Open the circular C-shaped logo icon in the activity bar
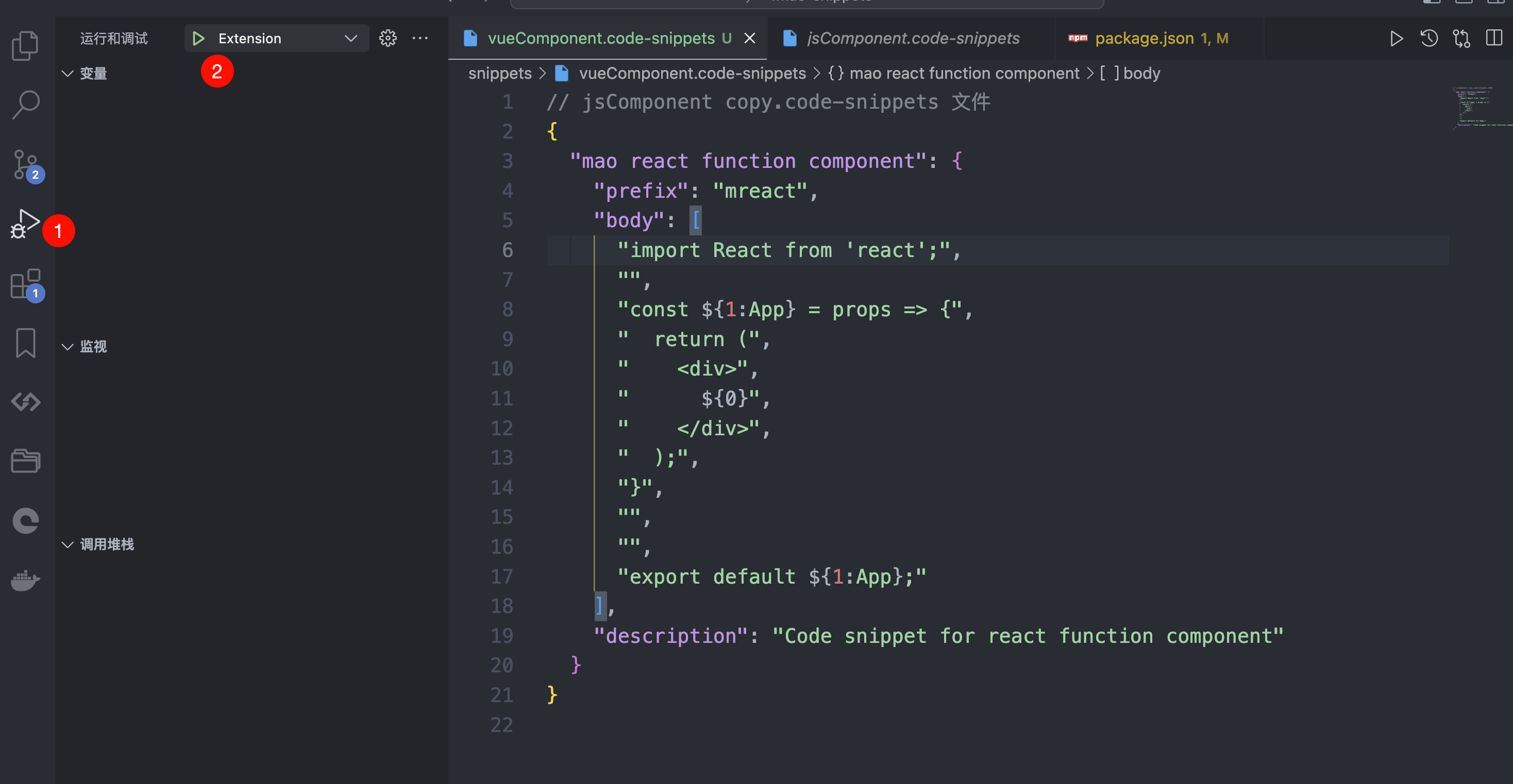This screenshot has width=1513, height=784. (25, 521)
